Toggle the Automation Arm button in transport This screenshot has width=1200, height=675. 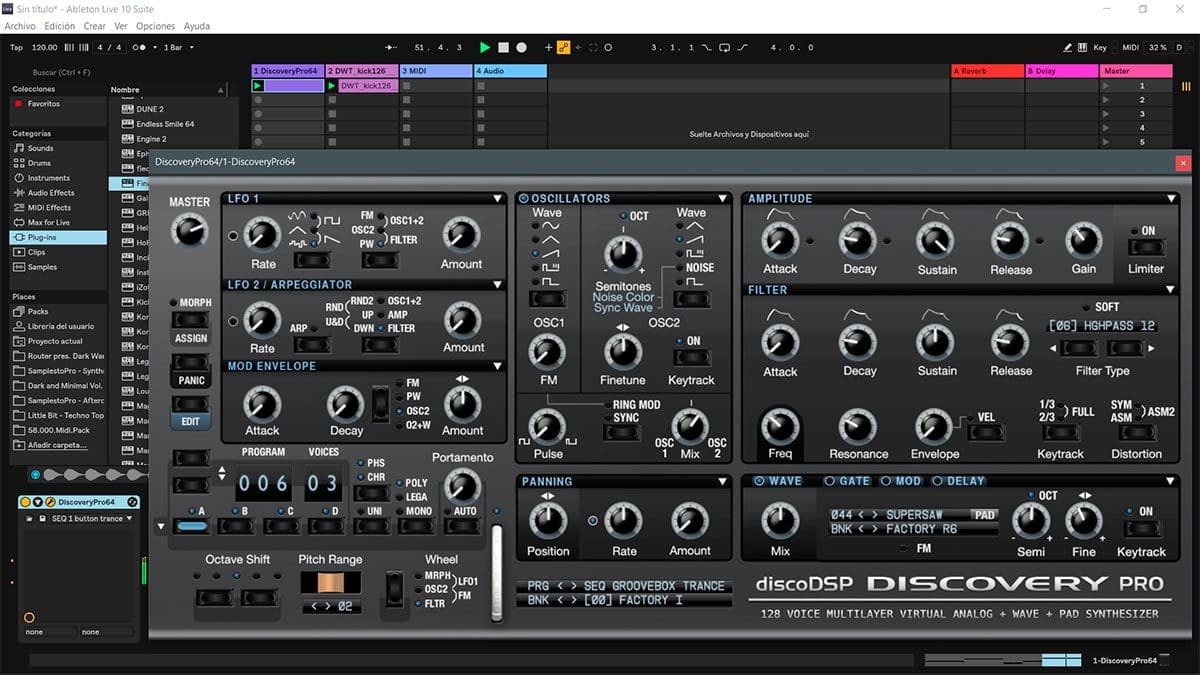[x=563, y=47]
